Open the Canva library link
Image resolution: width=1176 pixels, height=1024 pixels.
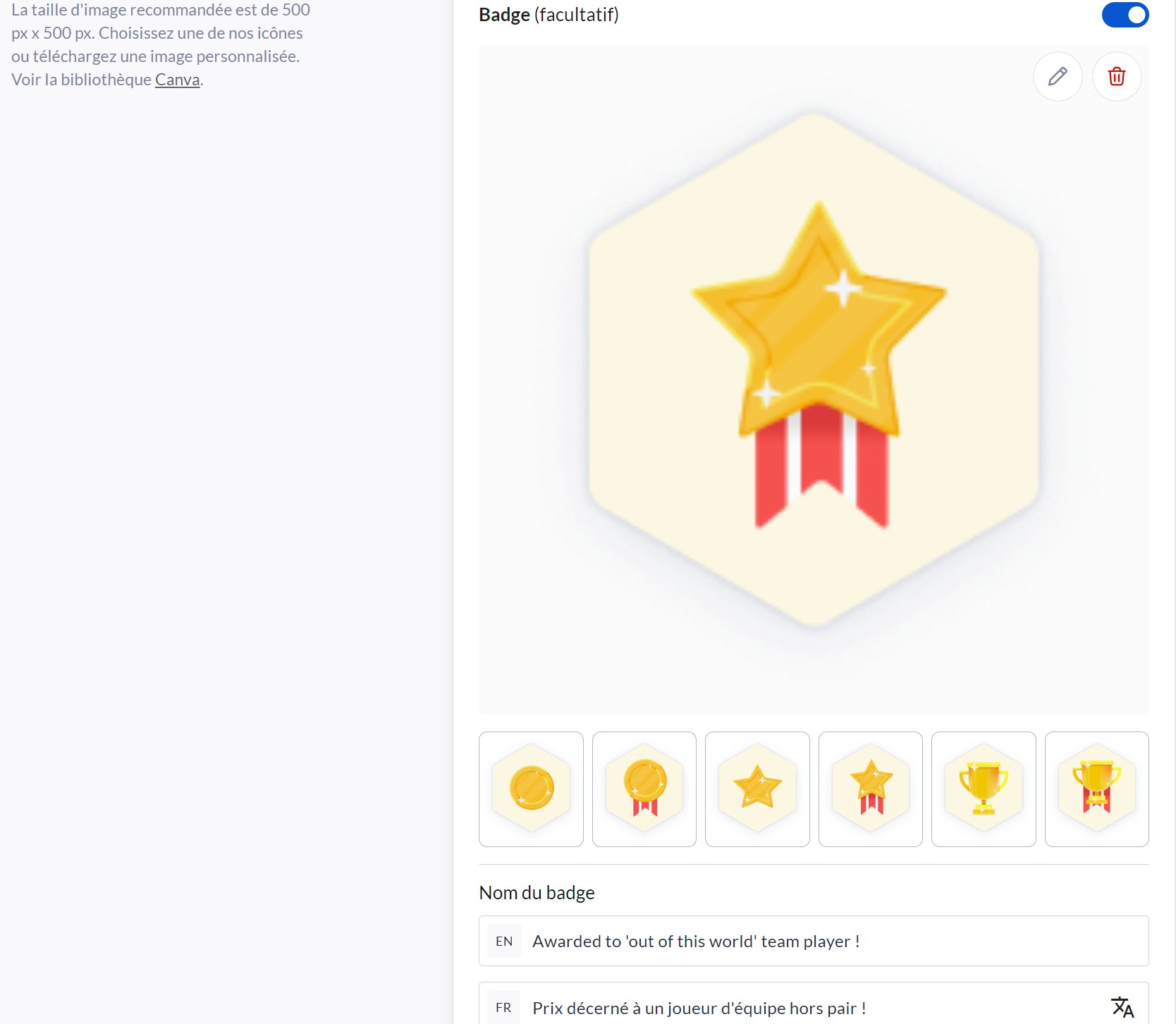pos(177,80)
